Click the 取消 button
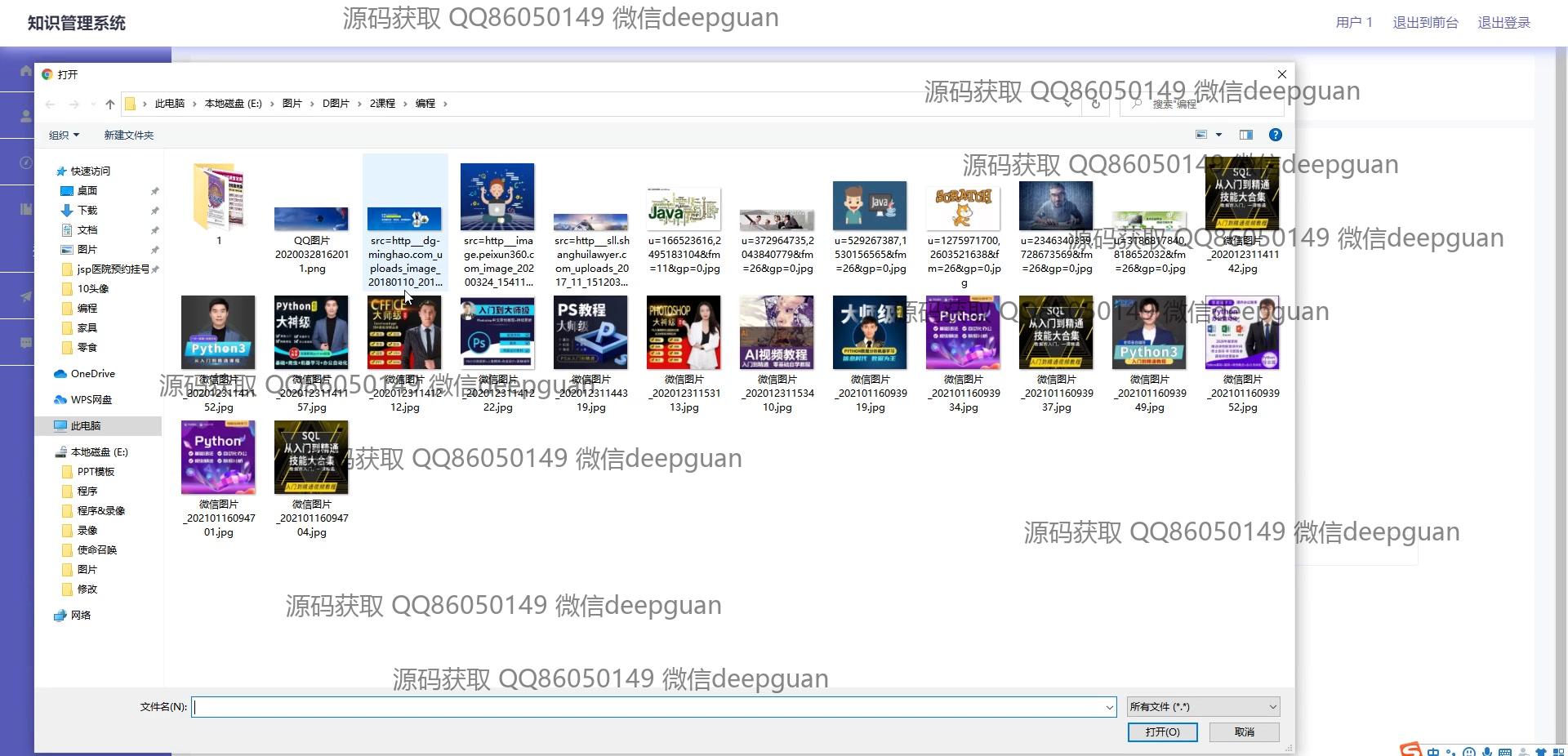This screenshot has height=756, width=1568. (1245, 732)
